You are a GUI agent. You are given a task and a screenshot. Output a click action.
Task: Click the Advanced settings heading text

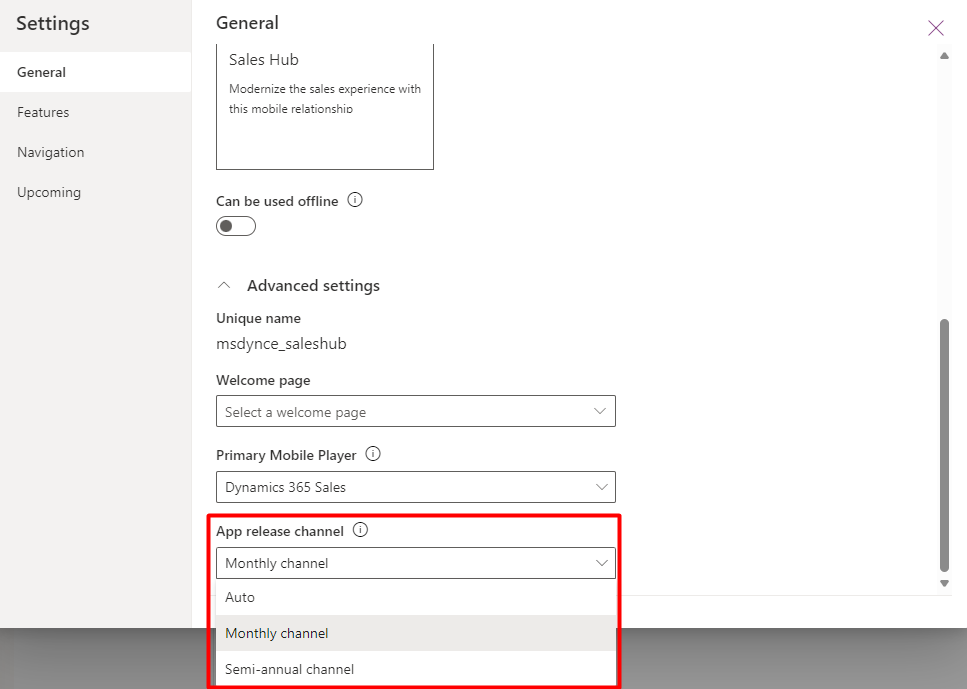(313, 286)
